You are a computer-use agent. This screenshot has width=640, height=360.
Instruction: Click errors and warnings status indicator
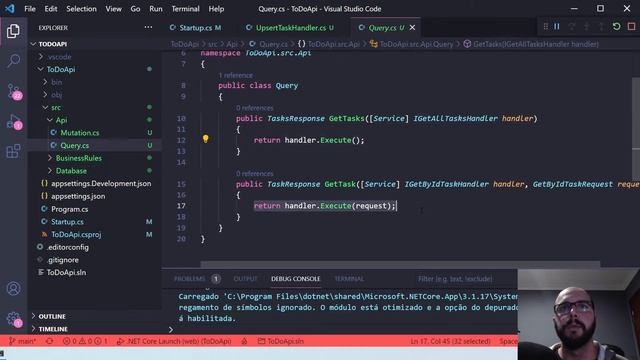point(85,341)
